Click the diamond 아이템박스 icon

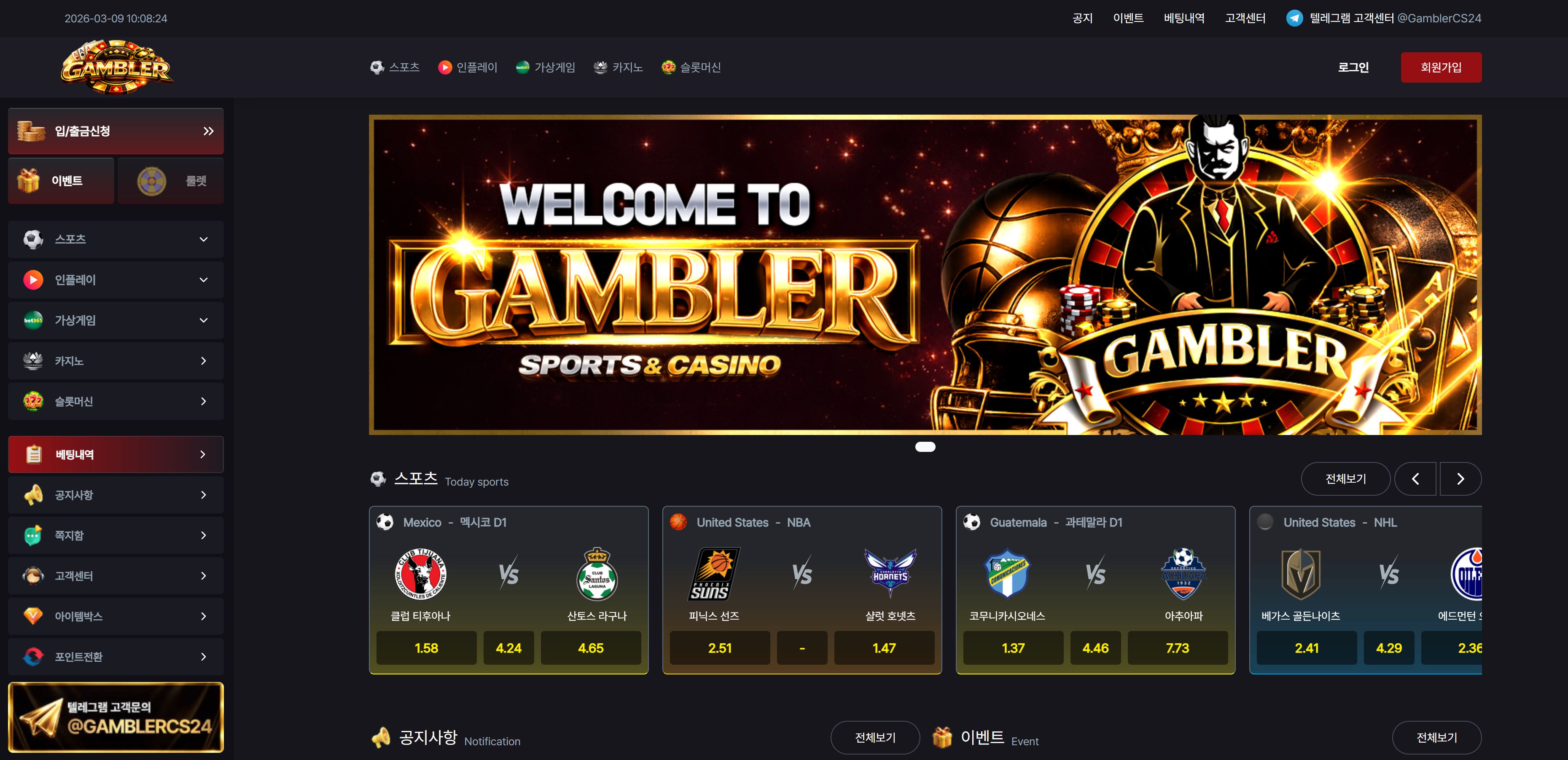click(x=33, y=616)
